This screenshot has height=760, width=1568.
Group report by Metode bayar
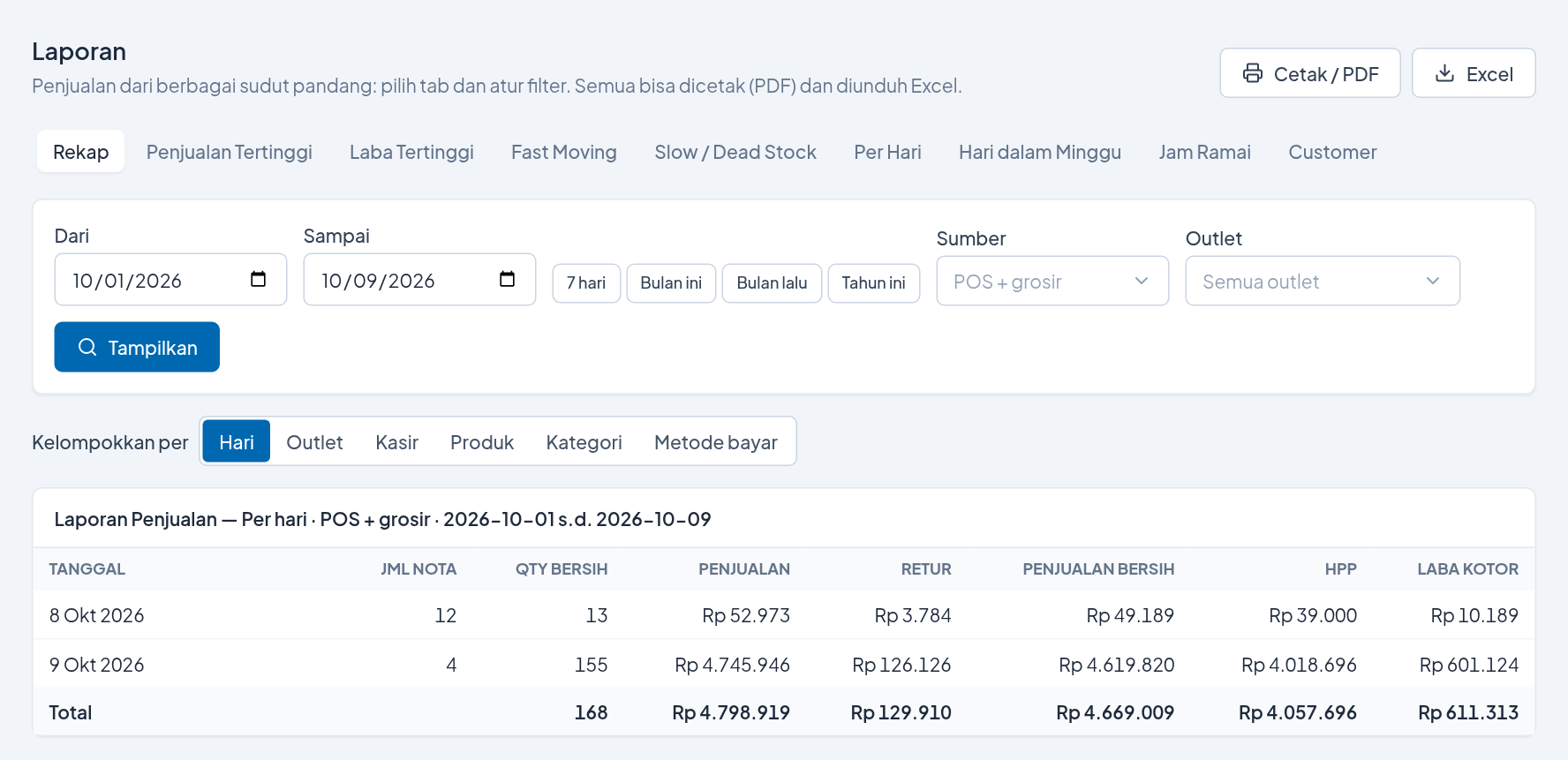[716, 441]
